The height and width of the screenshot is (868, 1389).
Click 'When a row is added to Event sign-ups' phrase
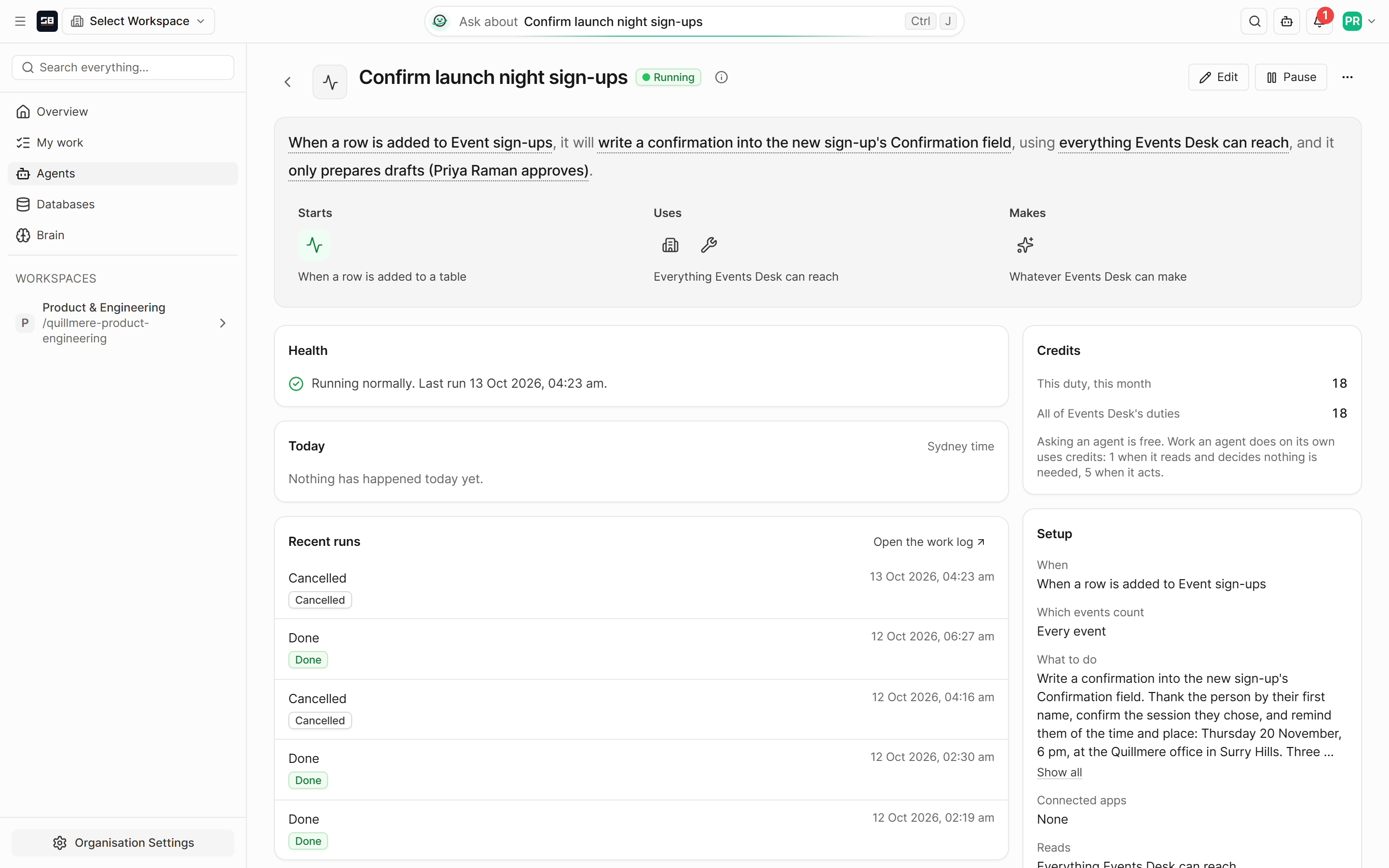pyautogui.click(x=420, y=142)
